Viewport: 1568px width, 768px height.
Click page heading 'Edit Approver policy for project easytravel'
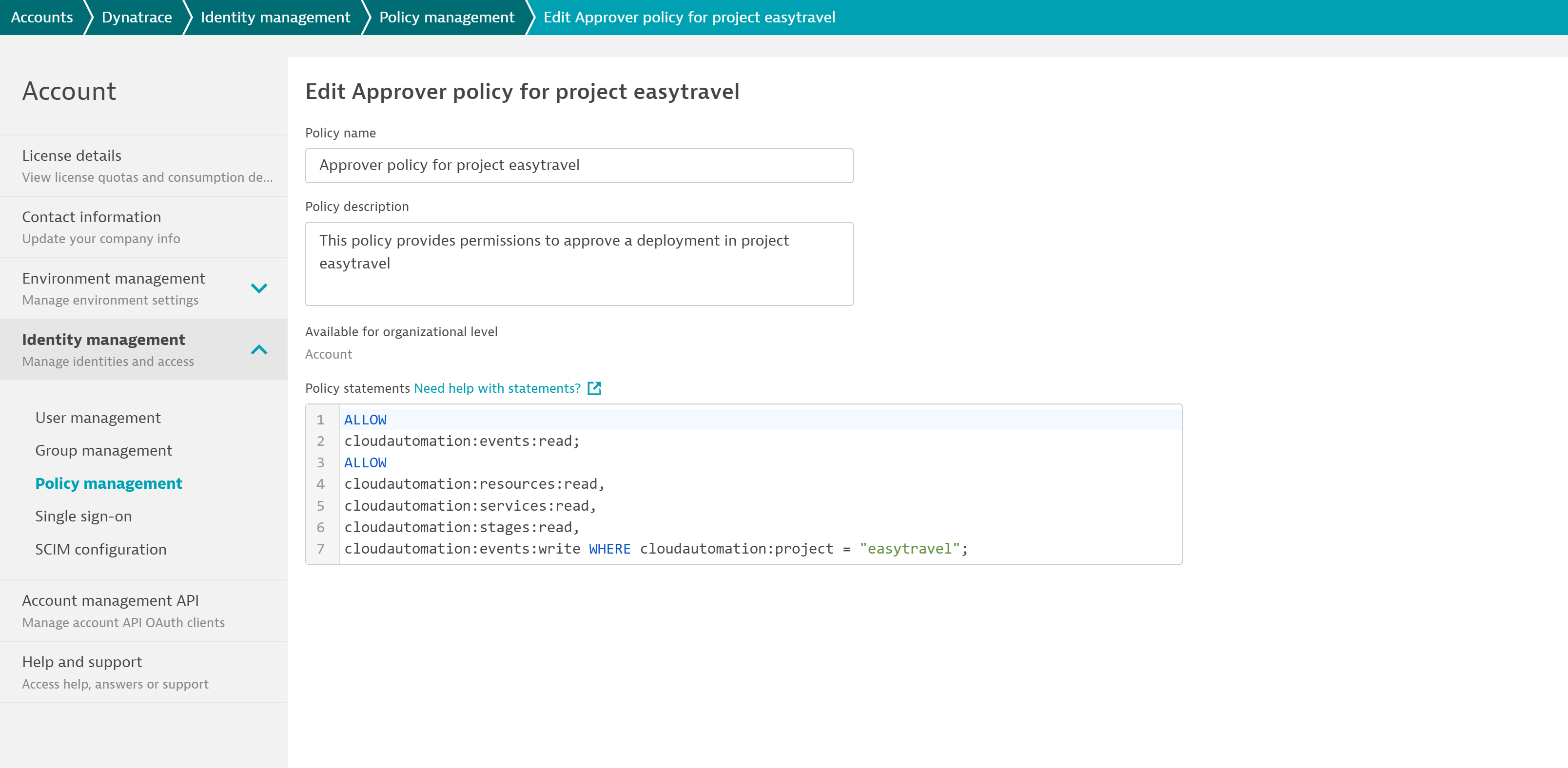(522, 91)
